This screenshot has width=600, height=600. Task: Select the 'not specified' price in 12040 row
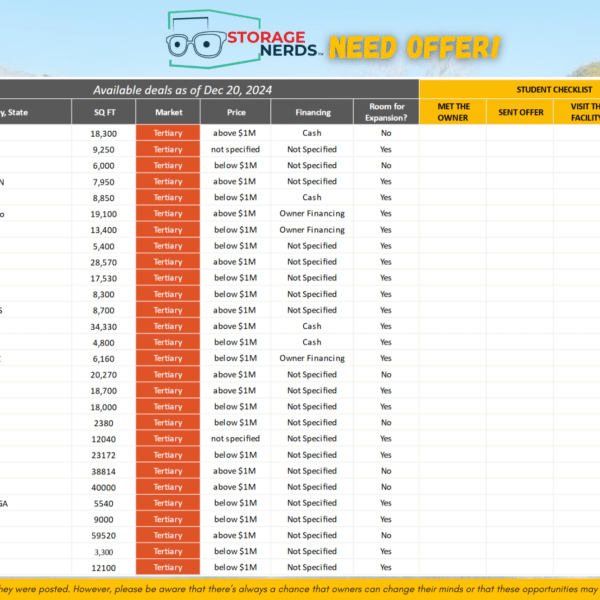click(236, 439)
